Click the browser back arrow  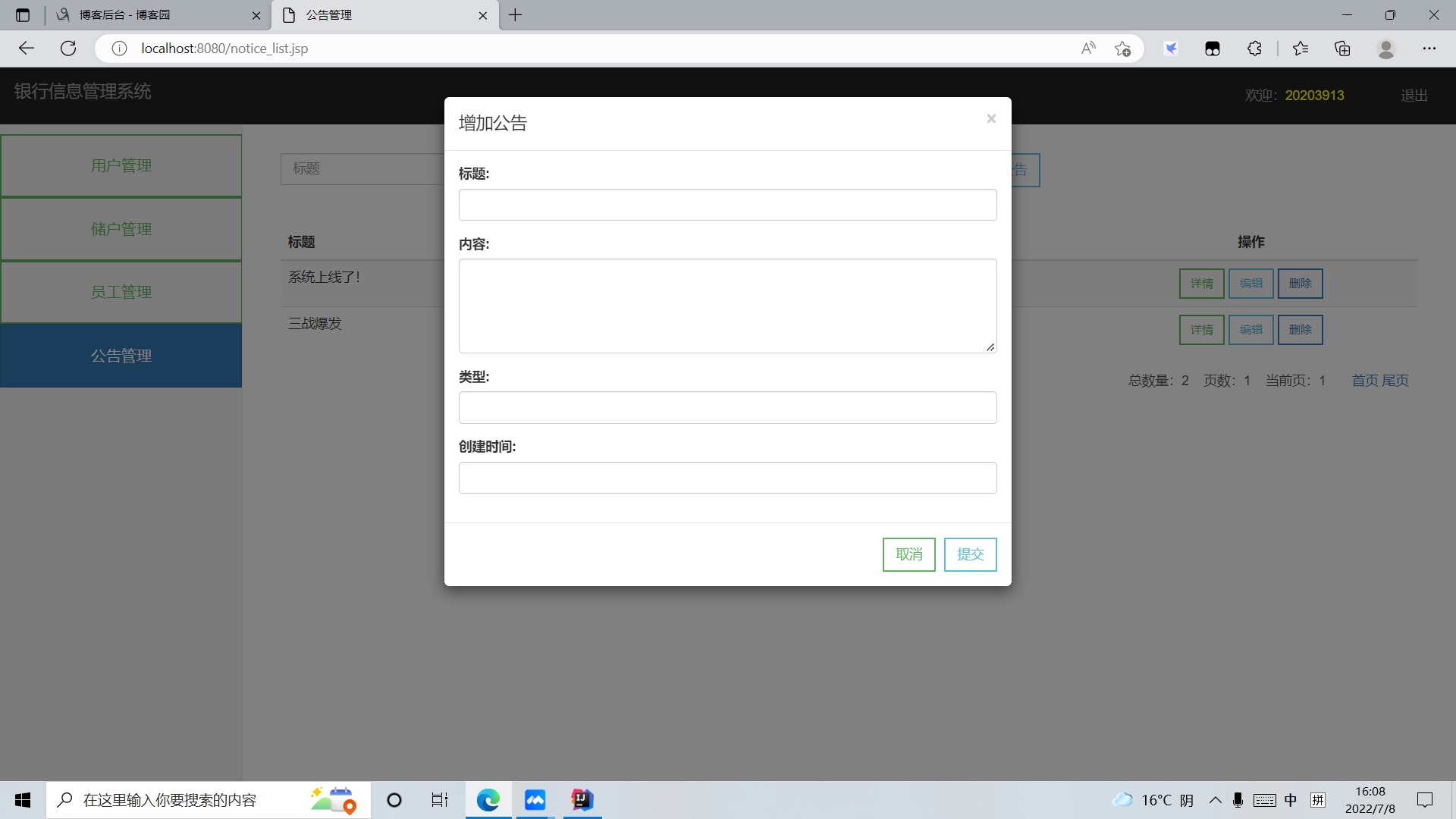27,49
